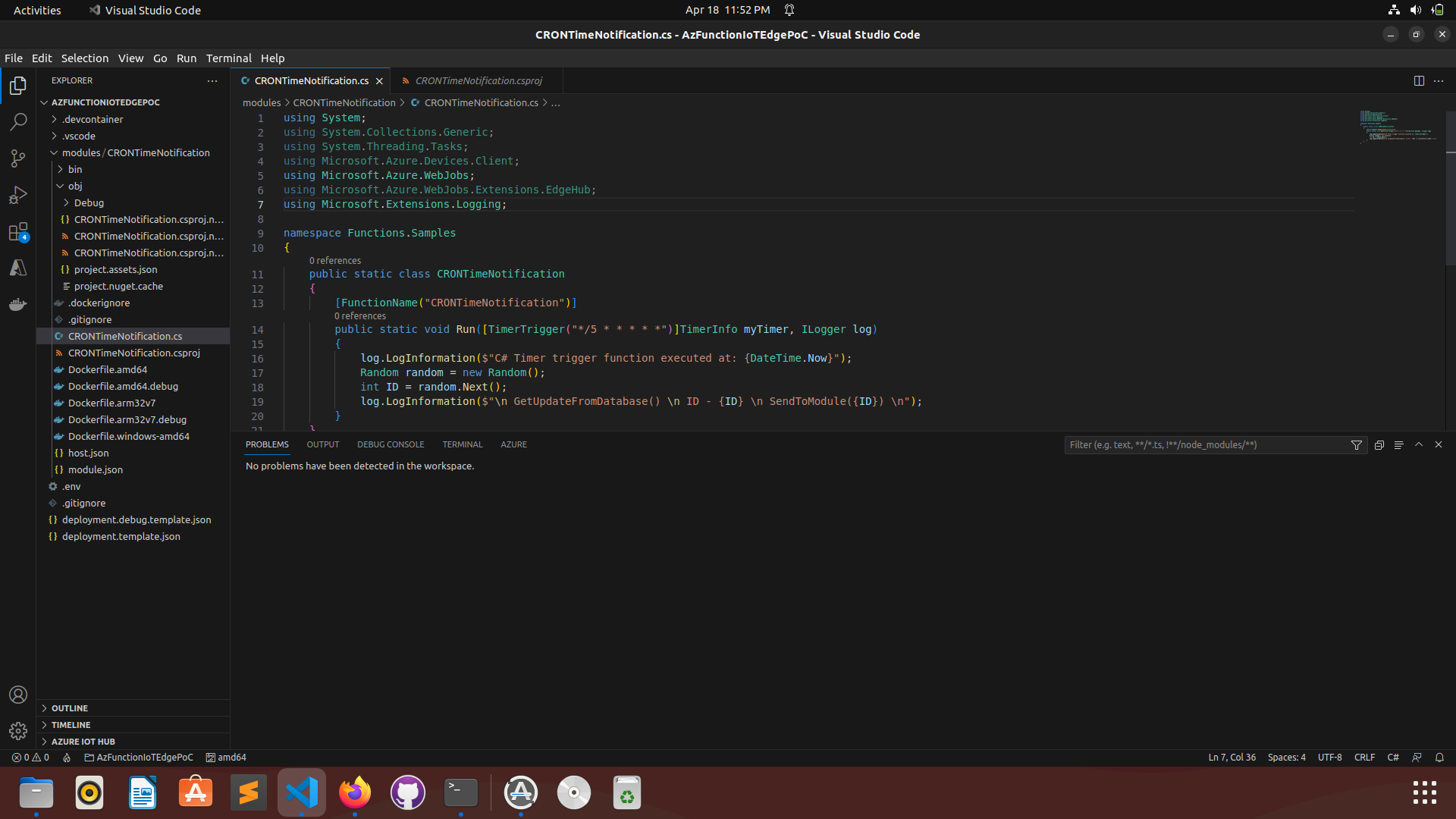Screen dimensions: 1456x819
Task: Toggle the Problems filter icon
Action: tap(1357, 445)
